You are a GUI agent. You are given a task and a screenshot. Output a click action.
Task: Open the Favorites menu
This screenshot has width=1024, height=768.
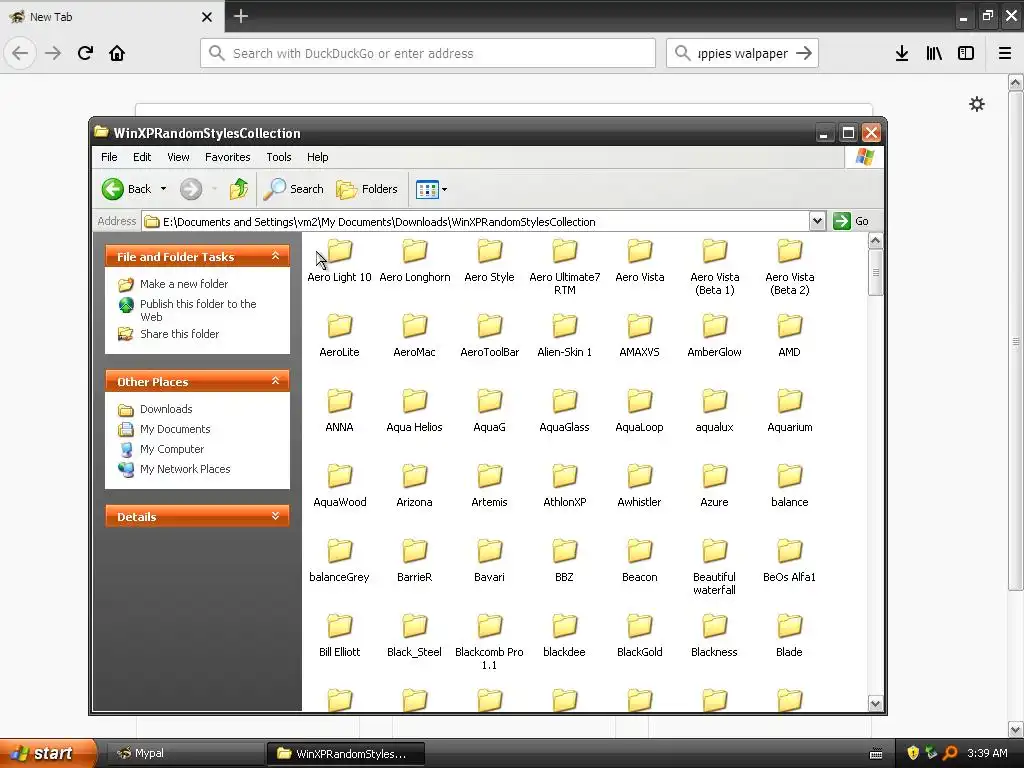pyautogui.click(x=227, y=157)
